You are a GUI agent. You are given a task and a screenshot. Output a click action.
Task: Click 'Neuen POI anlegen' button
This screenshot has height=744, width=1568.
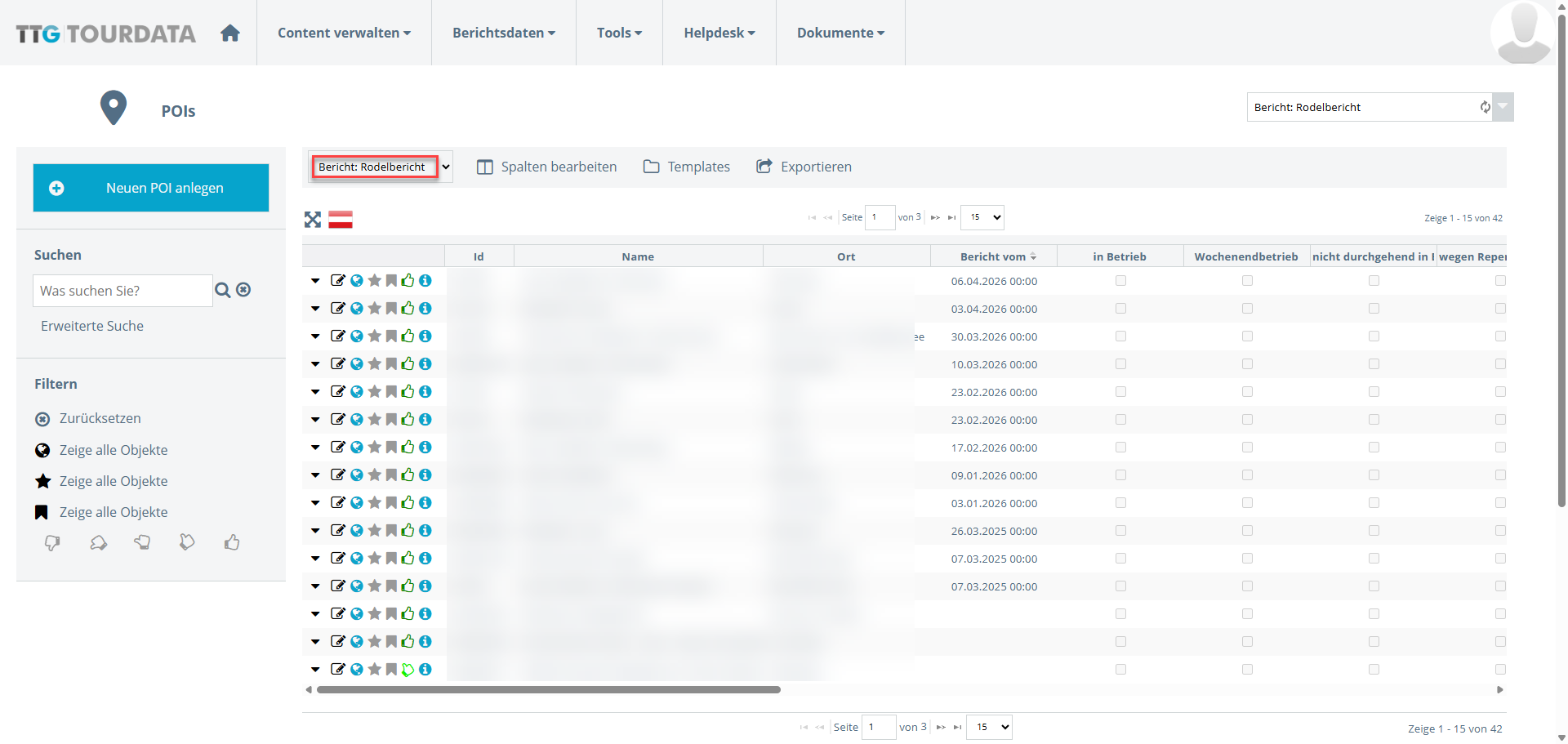point(151,188)
